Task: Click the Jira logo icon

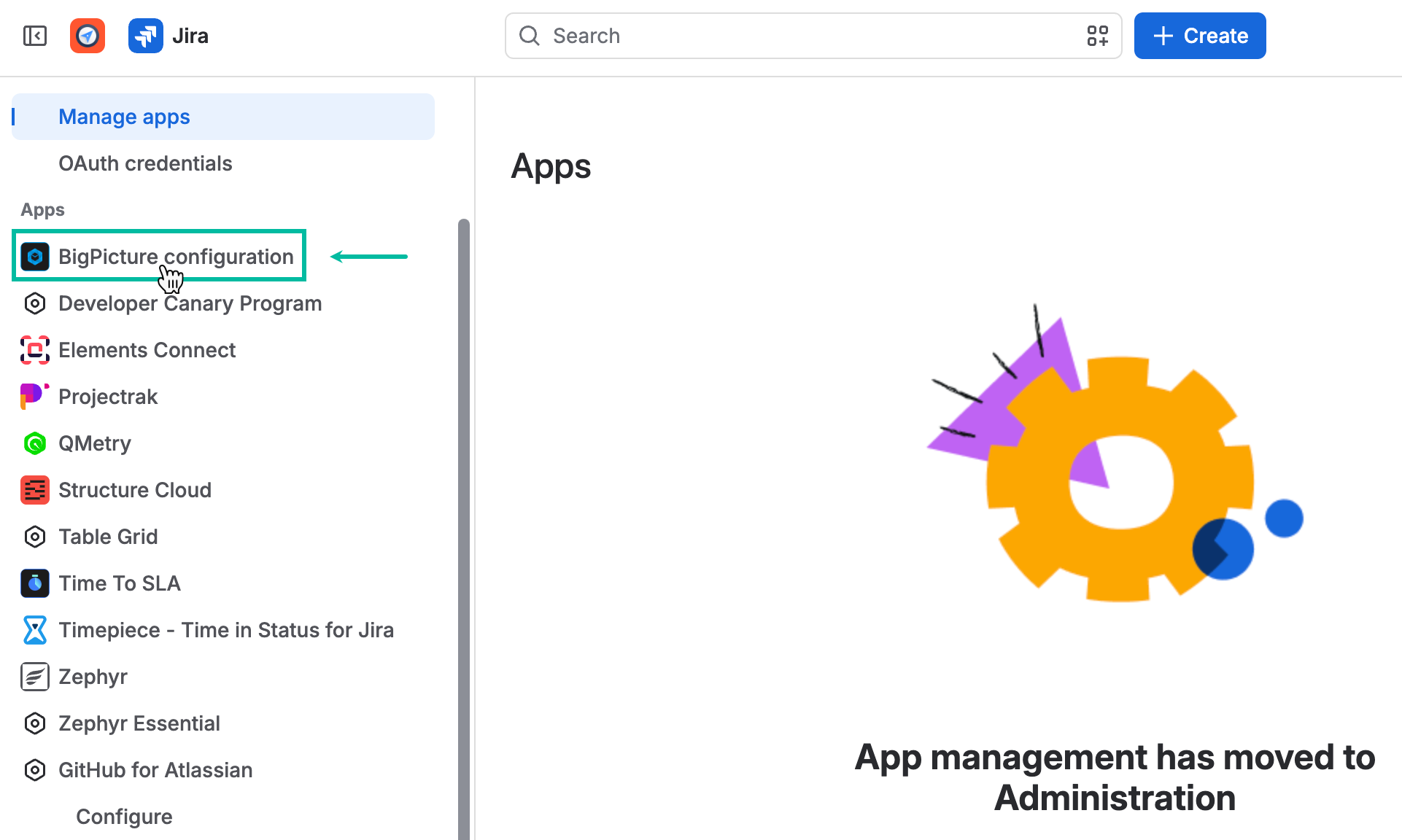Action: [x=146, y=36]
